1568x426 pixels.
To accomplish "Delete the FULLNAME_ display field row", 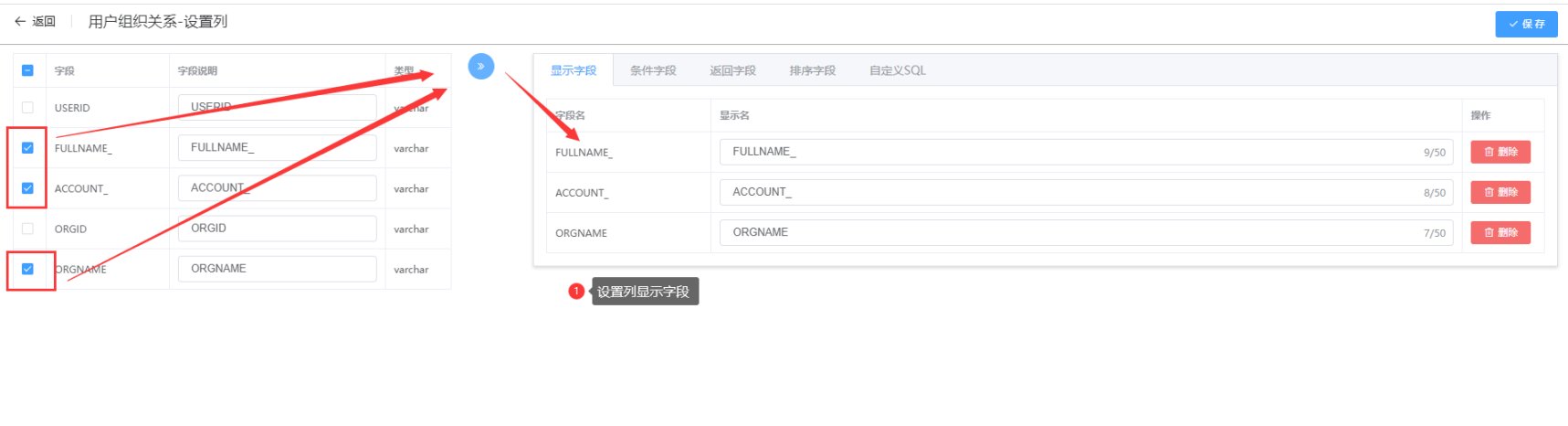I will (1500, 152).
